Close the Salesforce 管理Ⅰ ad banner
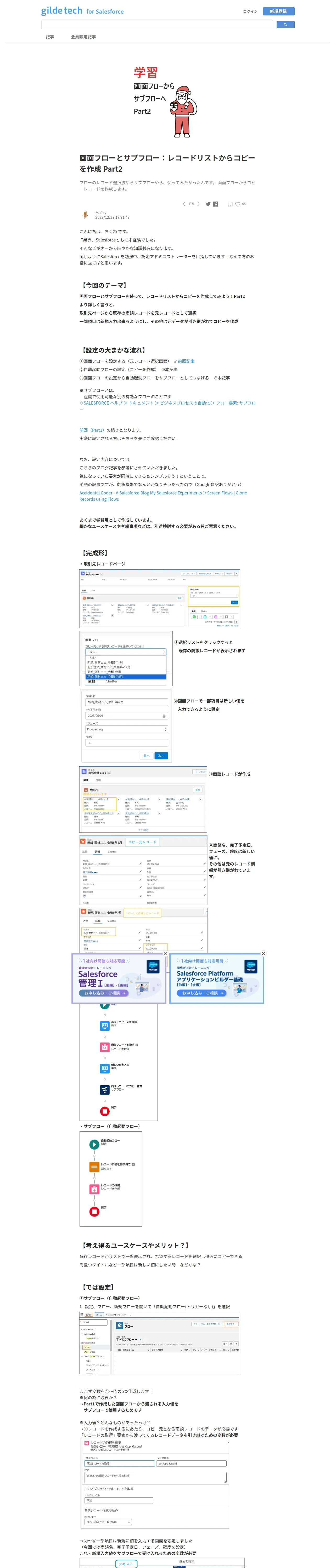This screenshot has width=336, height=1568. click(165, 954)
